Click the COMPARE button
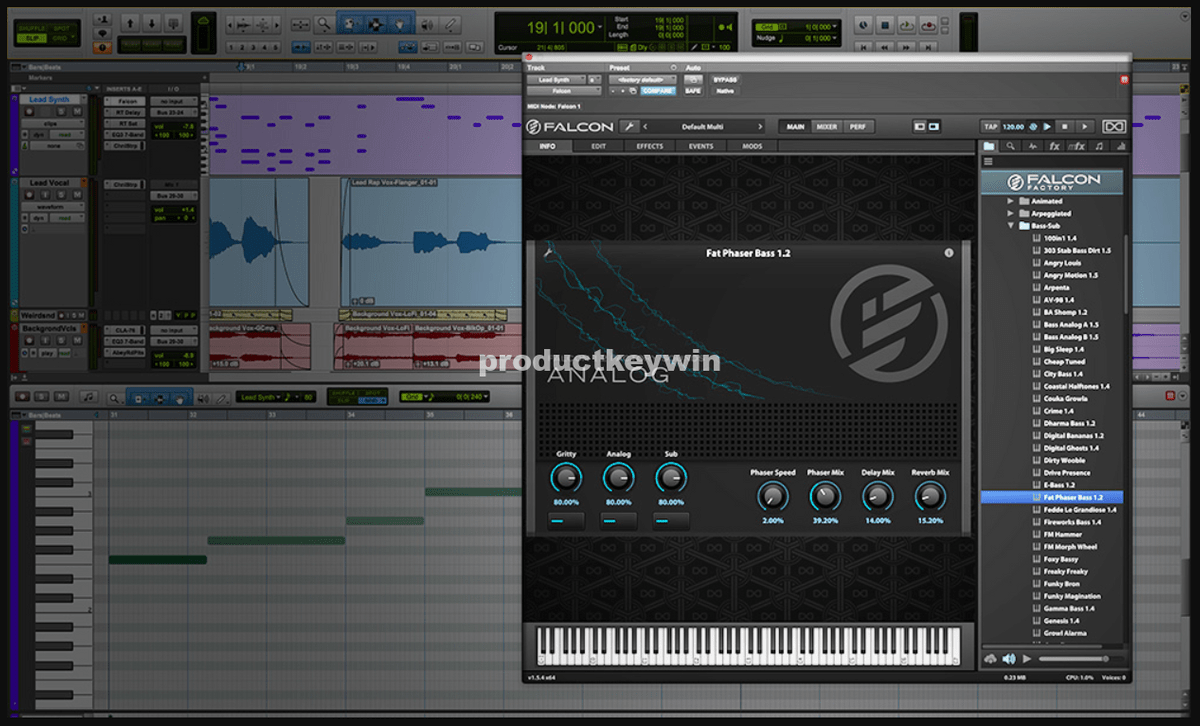Image resolution: width=1200 pixels, height=726 pixels. [x=659, y=91]
